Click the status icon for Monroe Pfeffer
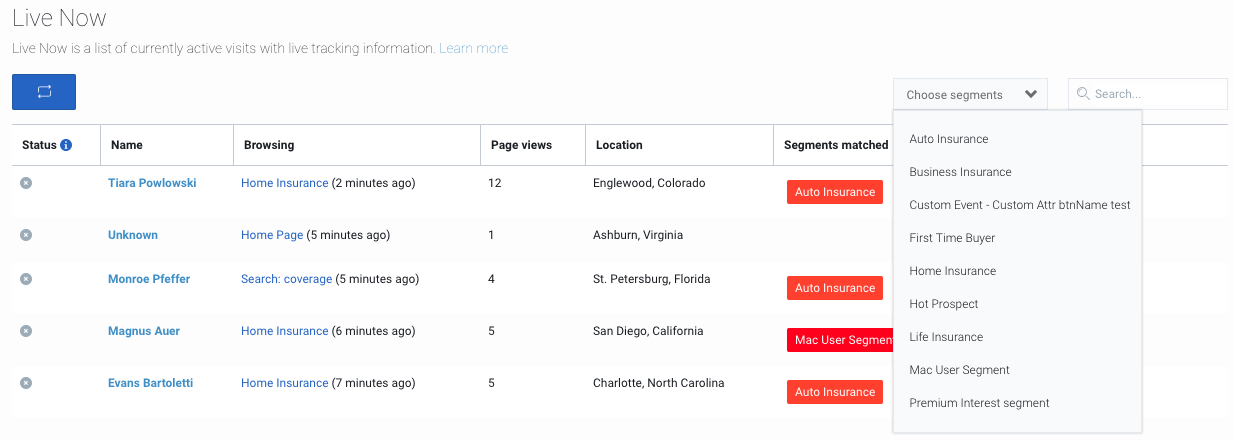The image size is (1233, 440). pos(26,279)
